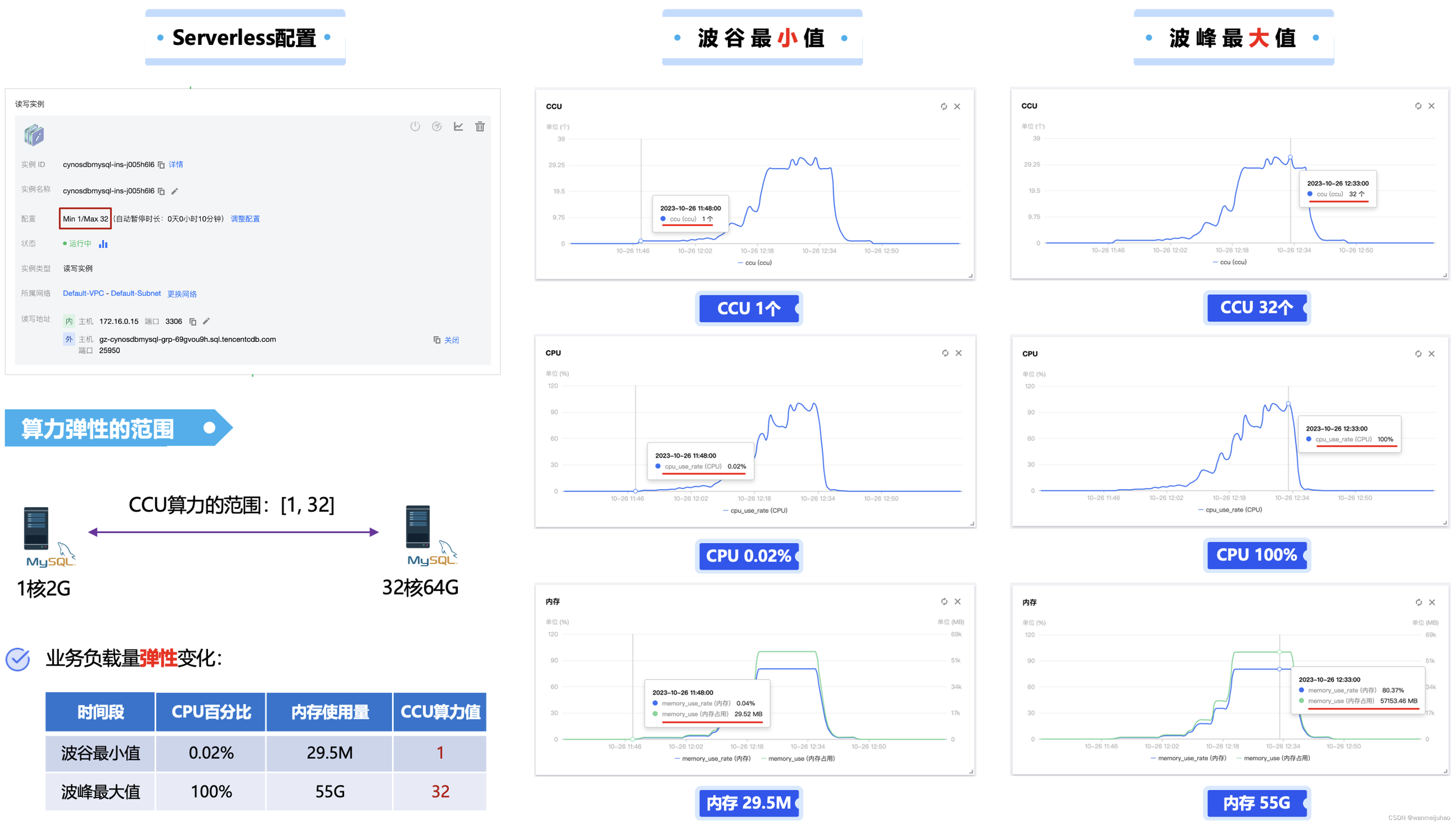The width and height of the screenshot is (1456, 825).
Task: Close the left CPU chart panel
Action: tap(958, 353)
